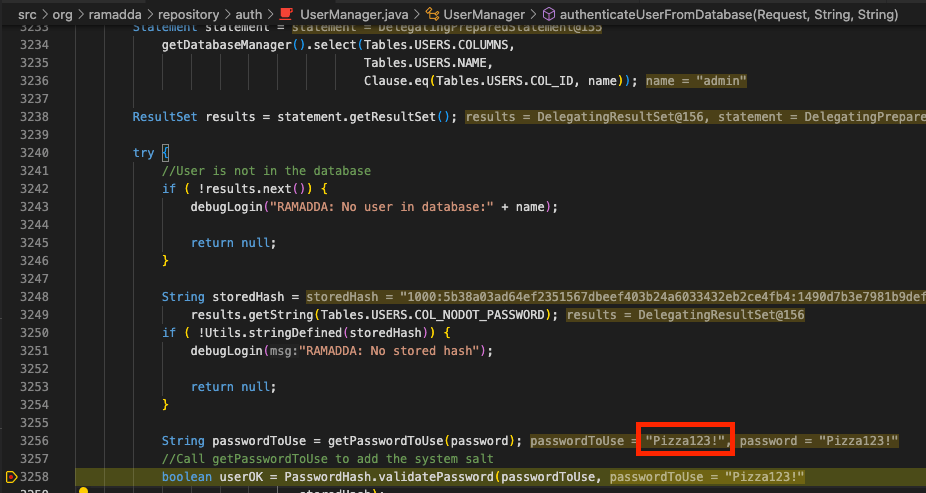Click the Java file icon in breadcrumb
The height and width of the screenshot is (493, 926).
pos(286,14)
